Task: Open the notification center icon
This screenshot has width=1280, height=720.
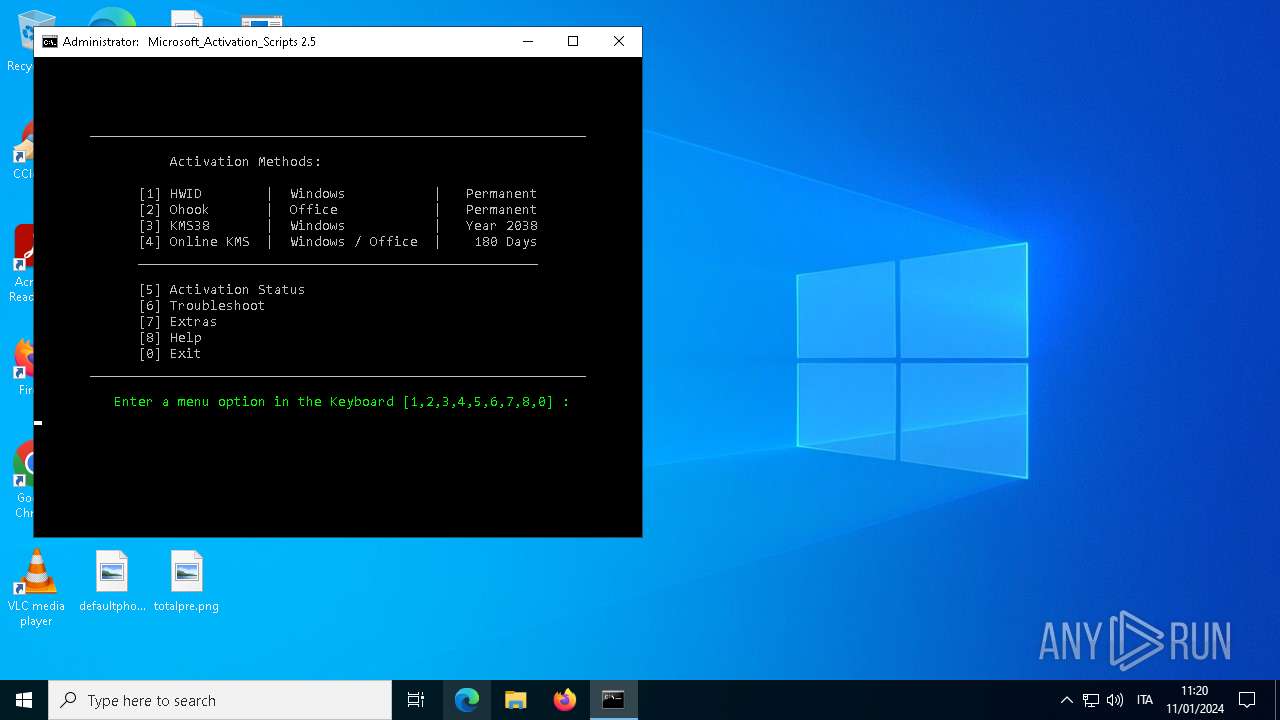Action: (x=1247, y=700)
